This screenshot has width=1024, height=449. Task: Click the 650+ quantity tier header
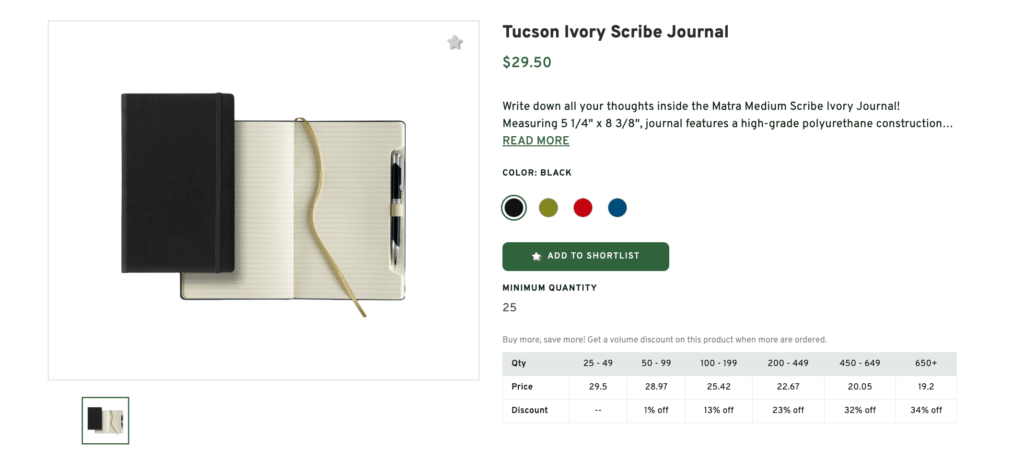925,363
